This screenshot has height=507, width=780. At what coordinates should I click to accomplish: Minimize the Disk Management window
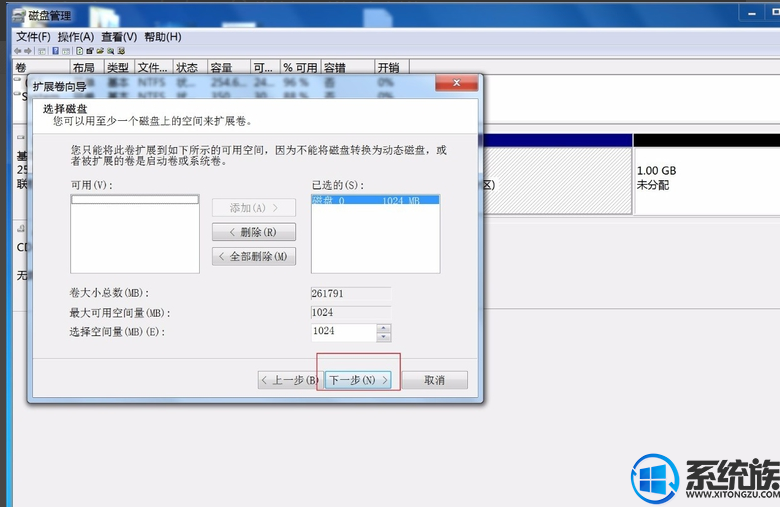click(x=752, y=13)
